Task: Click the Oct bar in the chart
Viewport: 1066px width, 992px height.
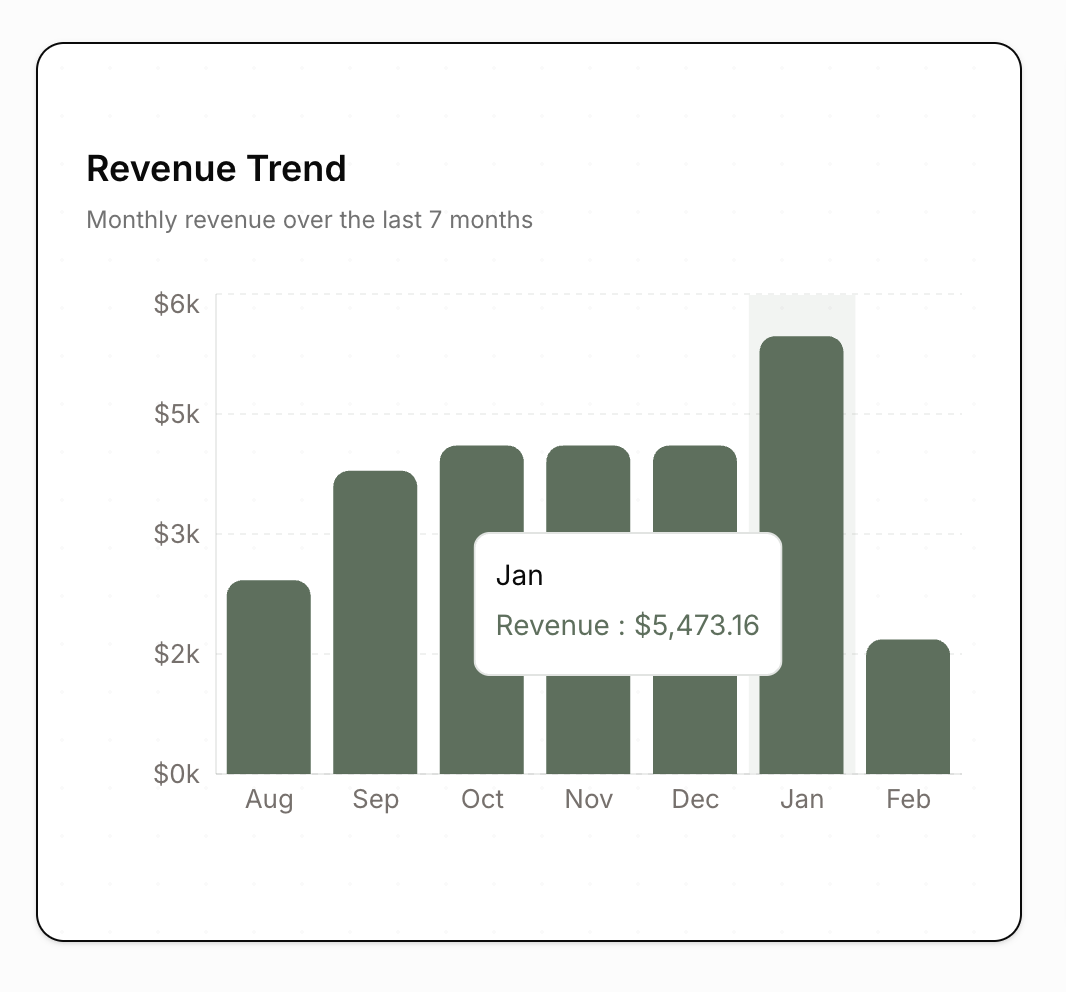Action: coord(482,490)
